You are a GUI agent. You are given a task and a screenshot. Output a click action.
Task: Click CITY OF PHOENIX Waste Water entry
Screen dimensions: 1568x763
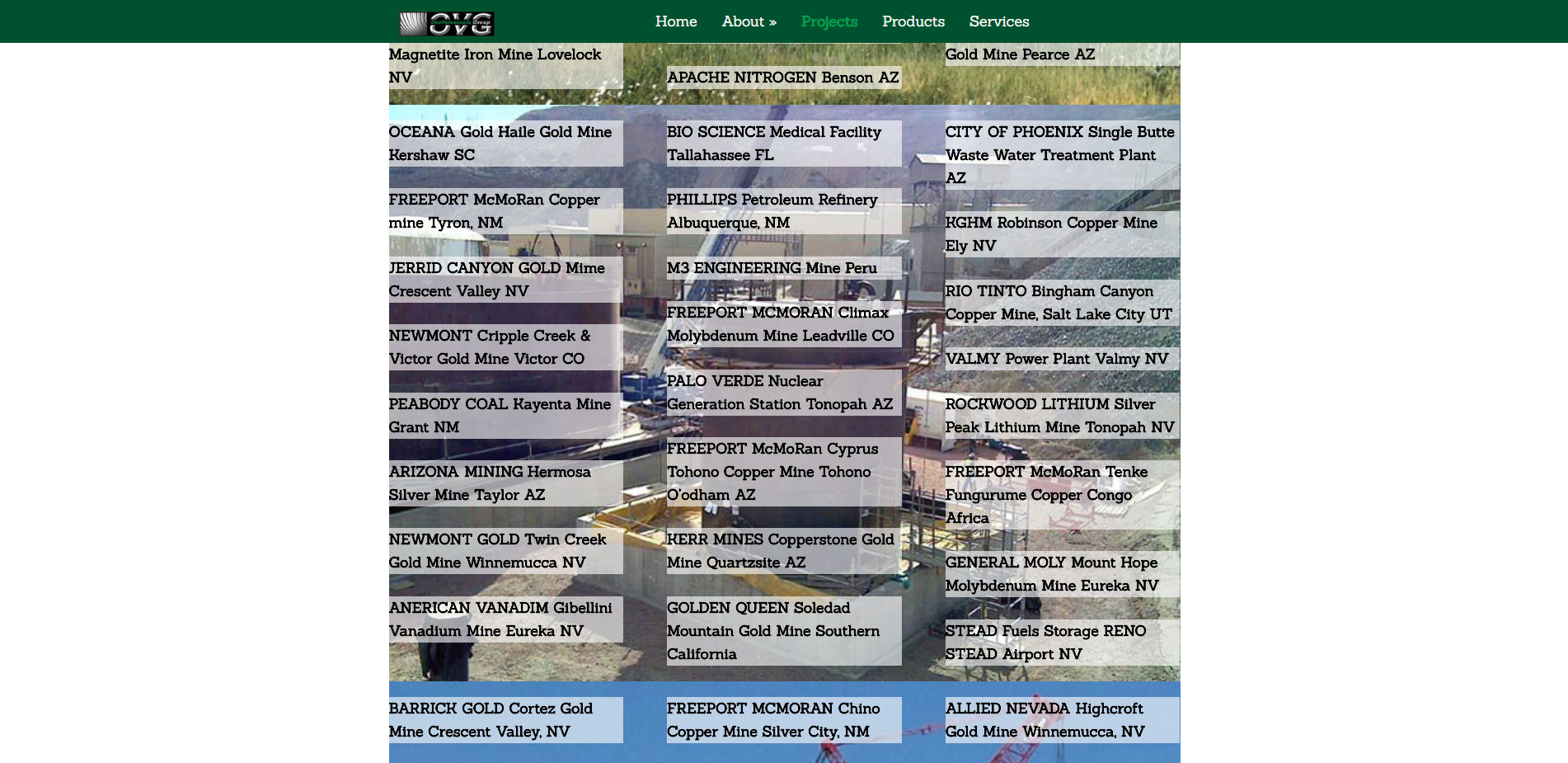(1063, 155)
